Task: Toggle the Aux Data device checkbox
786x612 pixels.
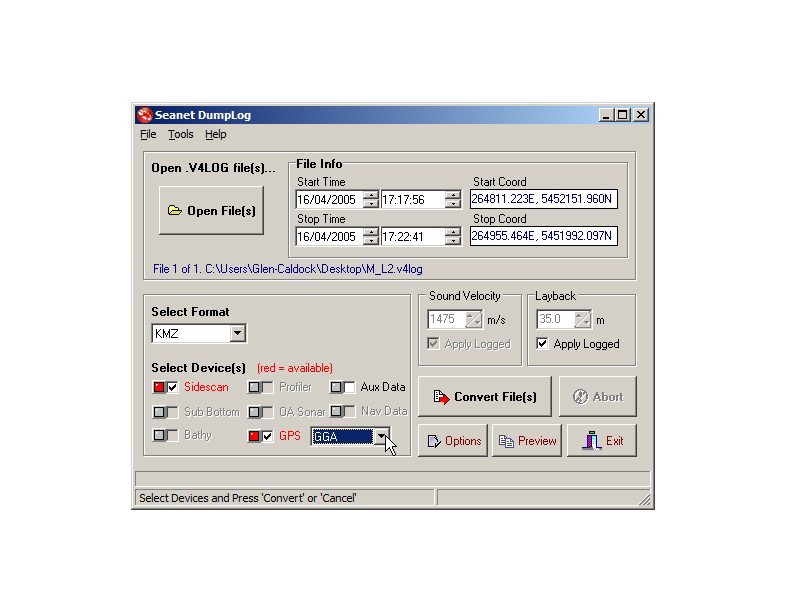Action: (349, 387)
